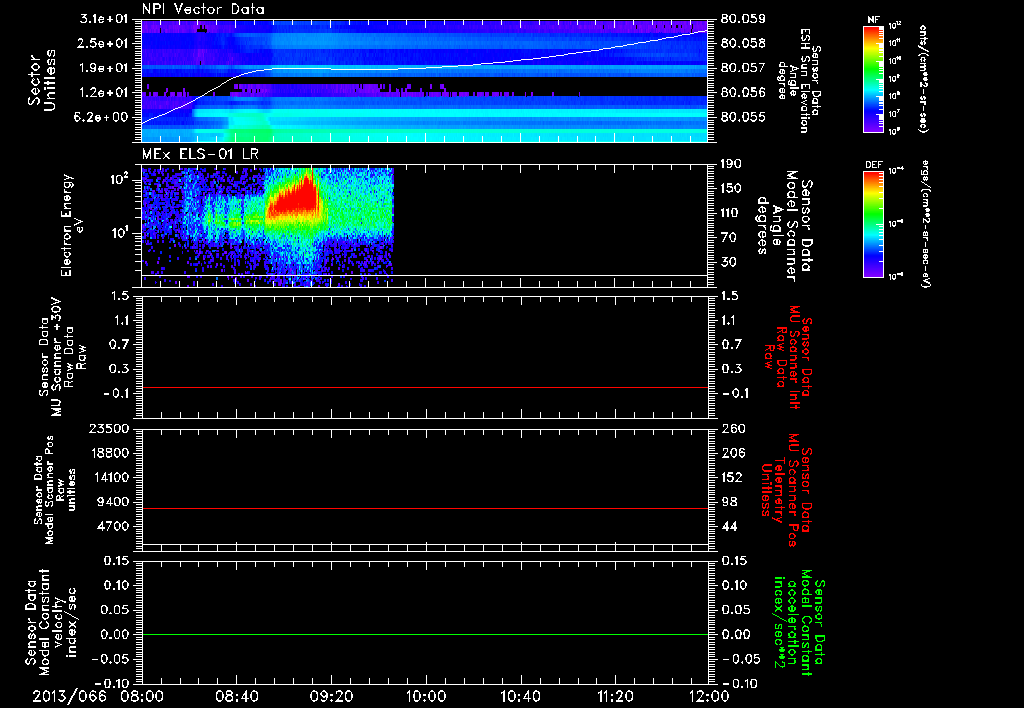The width and height of the screenshot is (1024, 708).
Task: Click the 260 telemetry tick value
Action: tap(733, 428)
